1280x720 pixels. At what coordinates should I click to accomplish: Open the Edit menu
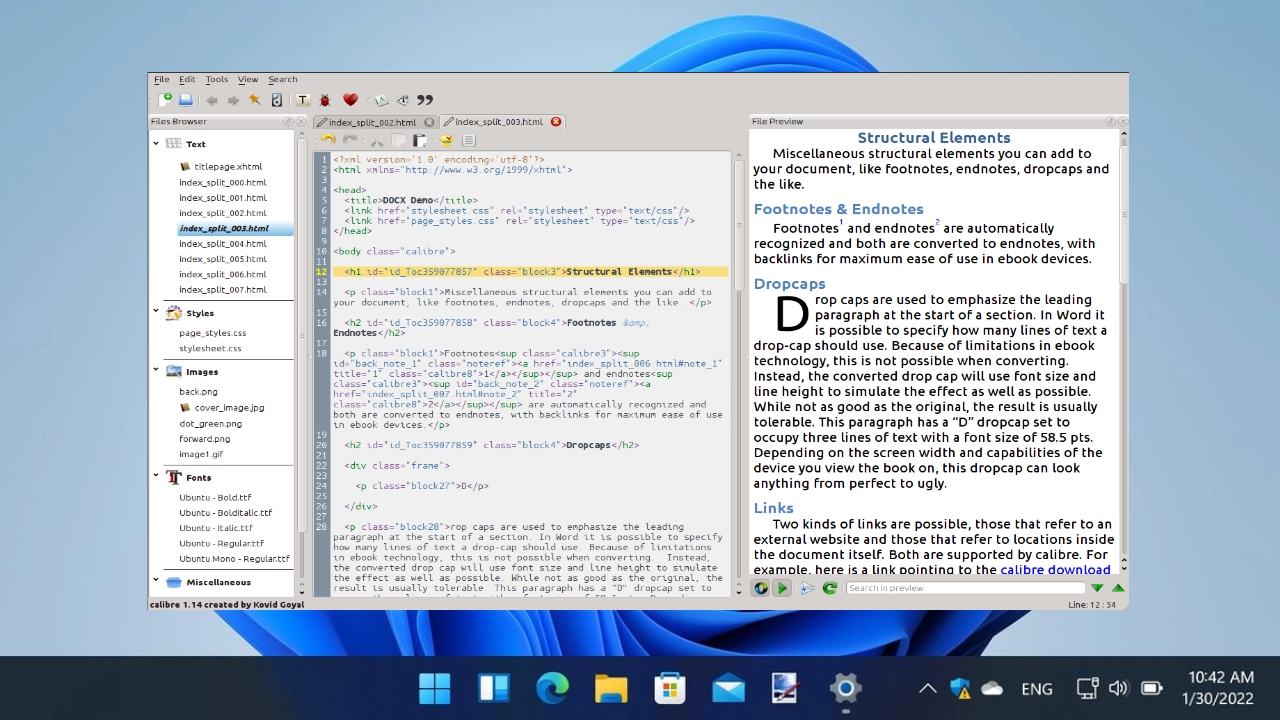tap(187, 79)
